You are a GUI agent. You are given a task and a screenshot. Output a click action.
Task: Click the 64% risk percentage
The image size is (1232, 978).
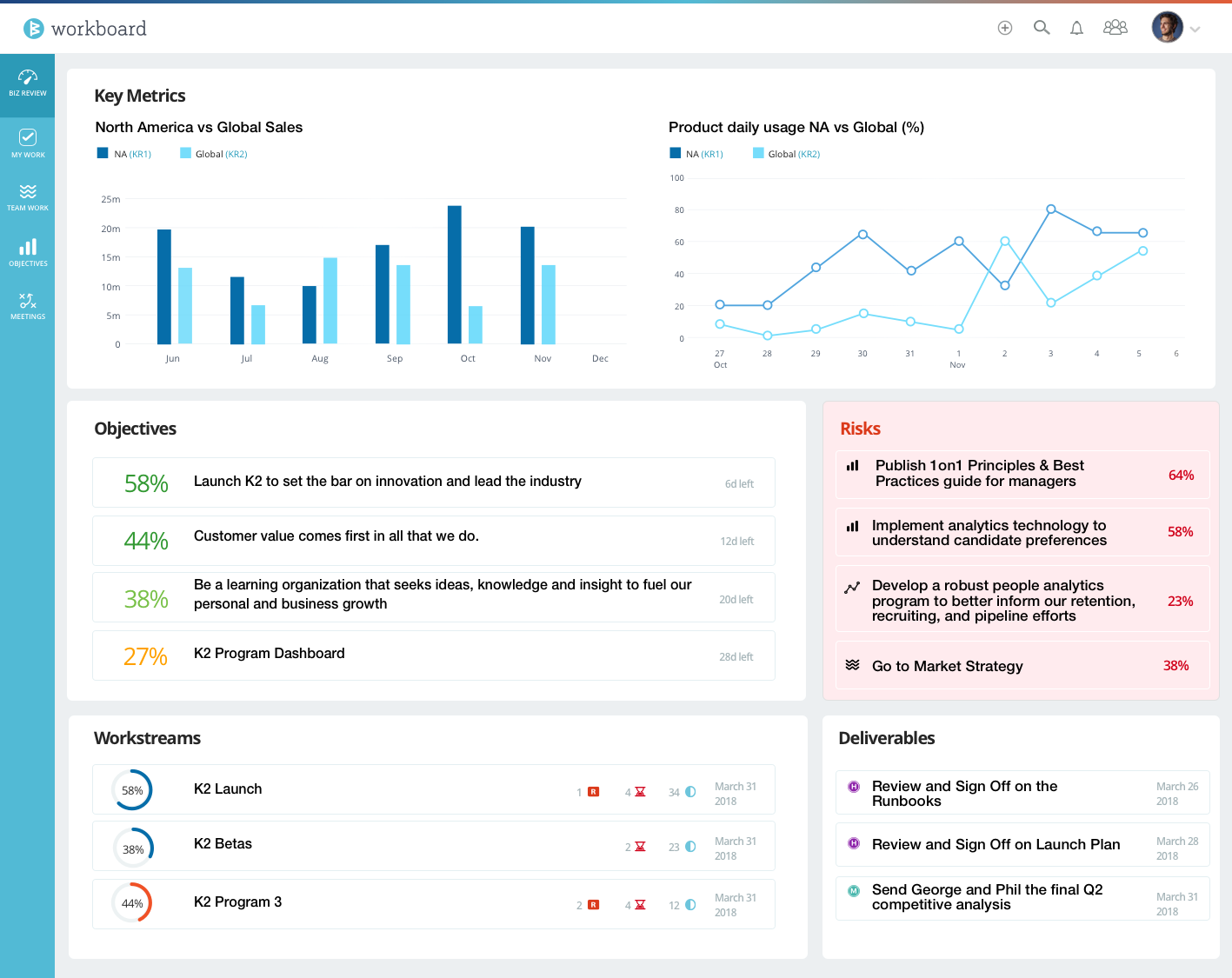point(1181,476)
